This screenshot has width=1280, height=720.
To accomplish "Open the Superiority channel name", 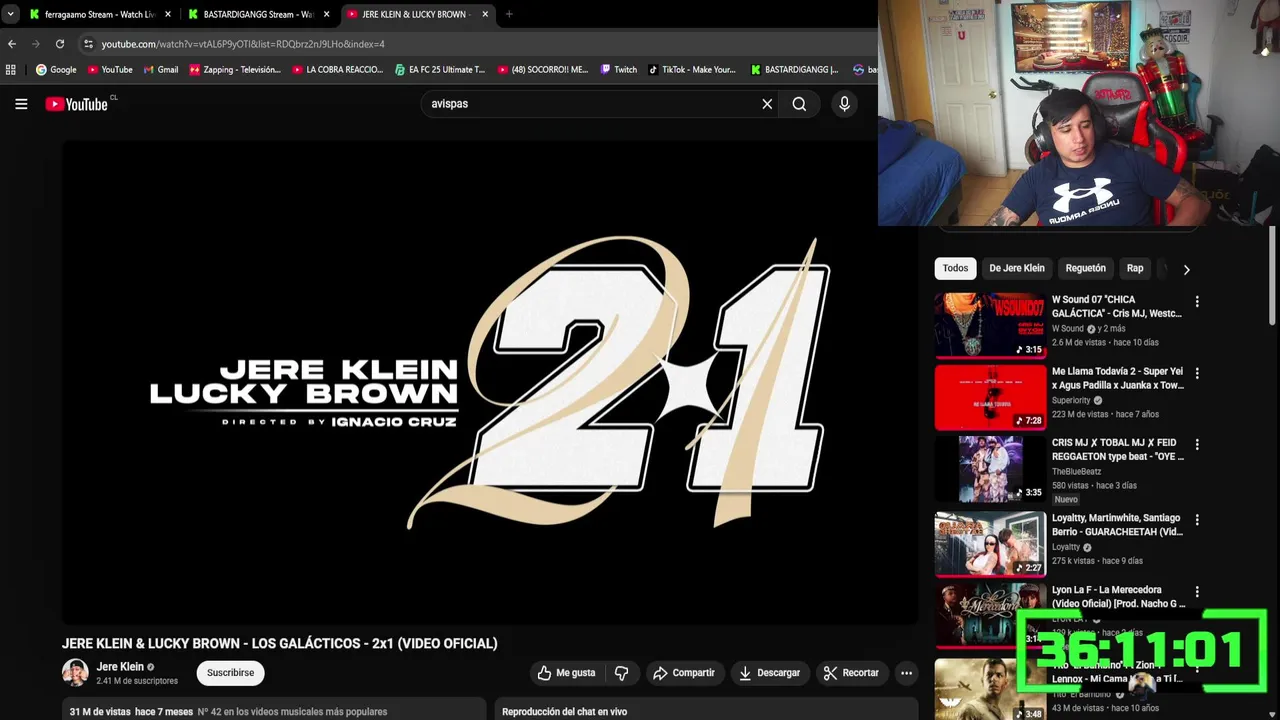I will (1071, 400).
